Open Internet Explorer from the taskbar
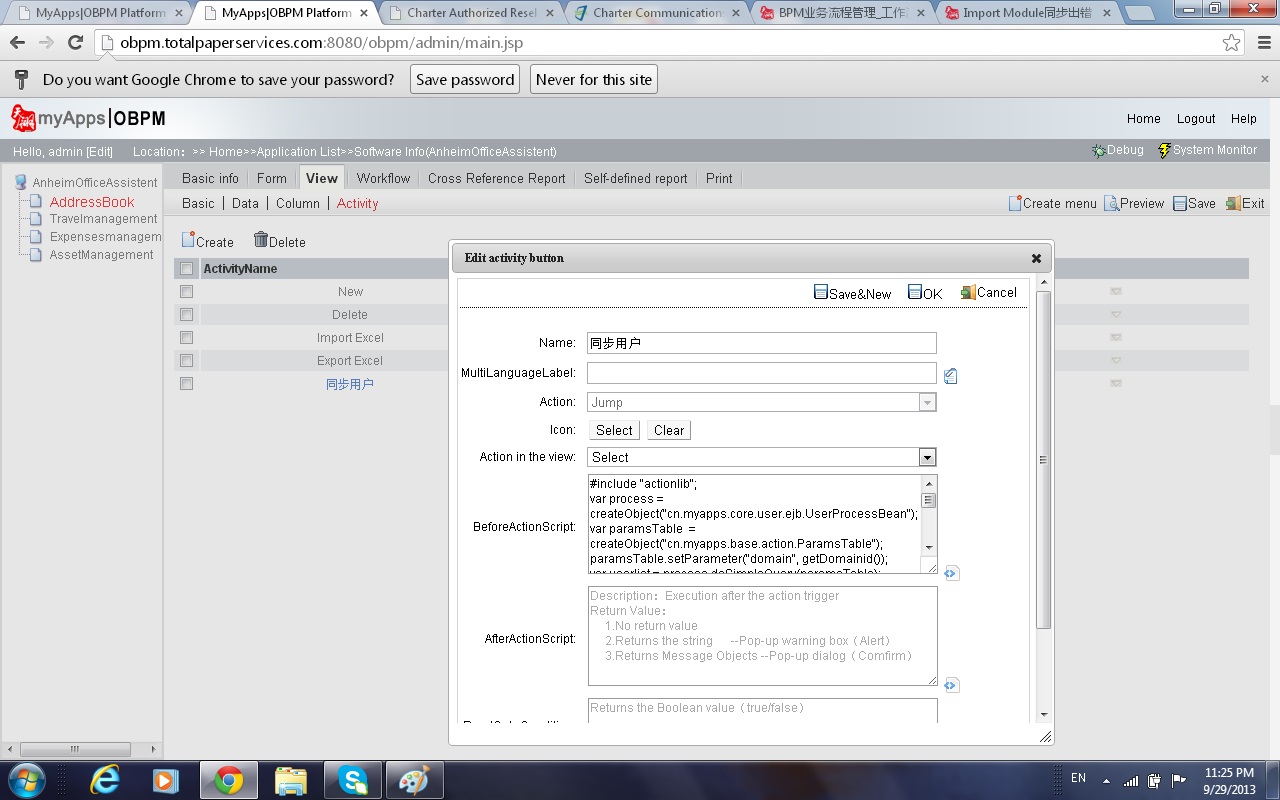 pos(105,780)
